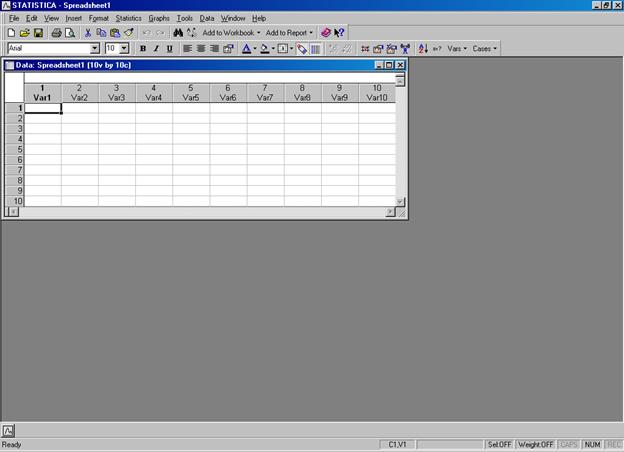The width and height of the screenshot is (624, 452).
Task: Toggle the text labels tag icon
Action: (x=302, y=49)
